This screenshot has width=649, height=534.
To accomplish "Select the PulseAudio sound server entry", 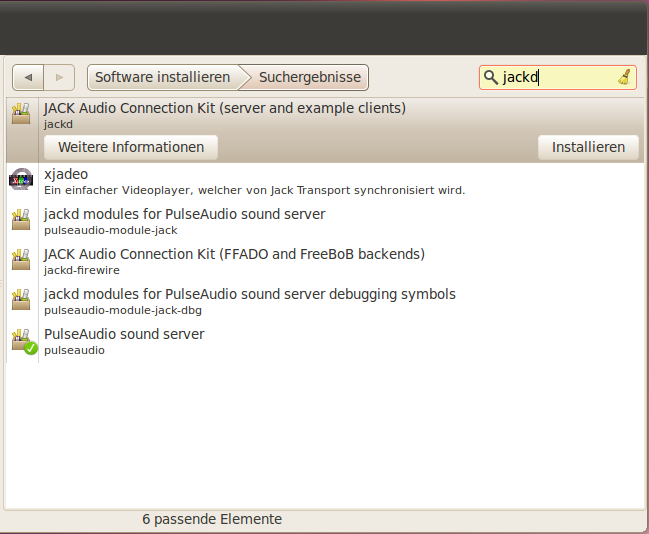I will tap(124, 341).
